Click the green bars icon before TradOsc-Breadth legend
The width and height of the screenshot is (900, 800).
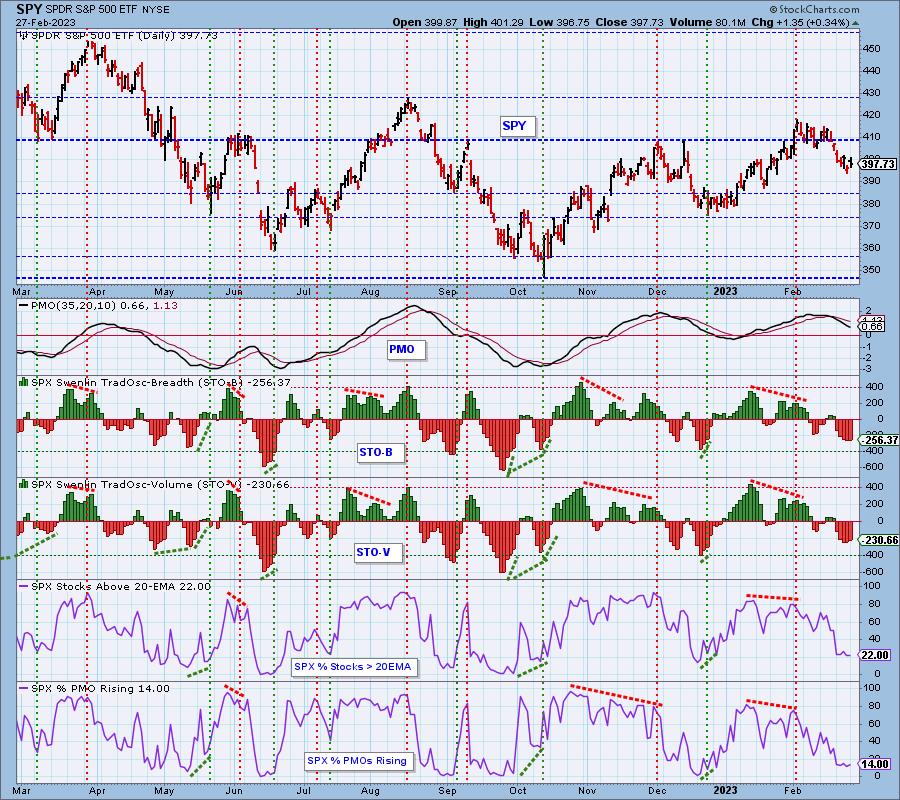[x=24, y=382]
